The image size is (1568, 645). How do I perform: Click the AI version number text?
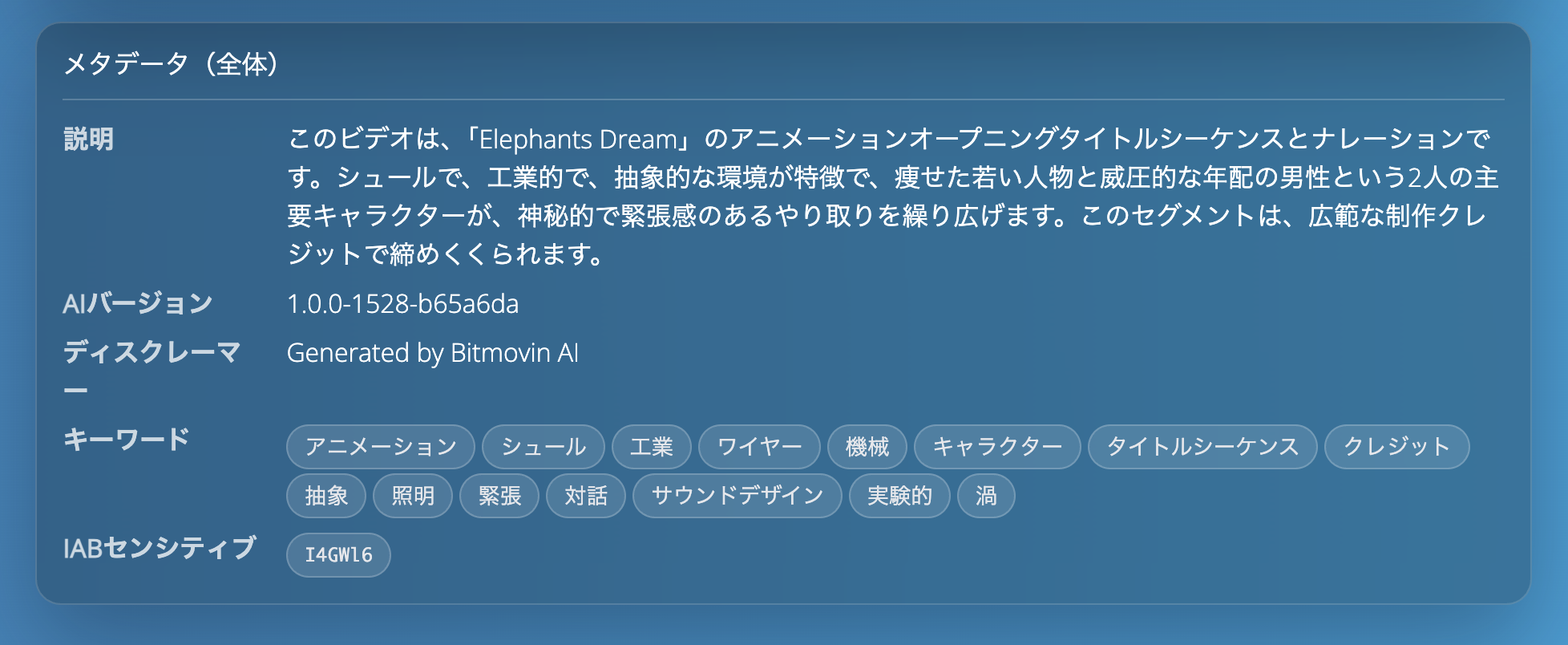coord(402,304)
